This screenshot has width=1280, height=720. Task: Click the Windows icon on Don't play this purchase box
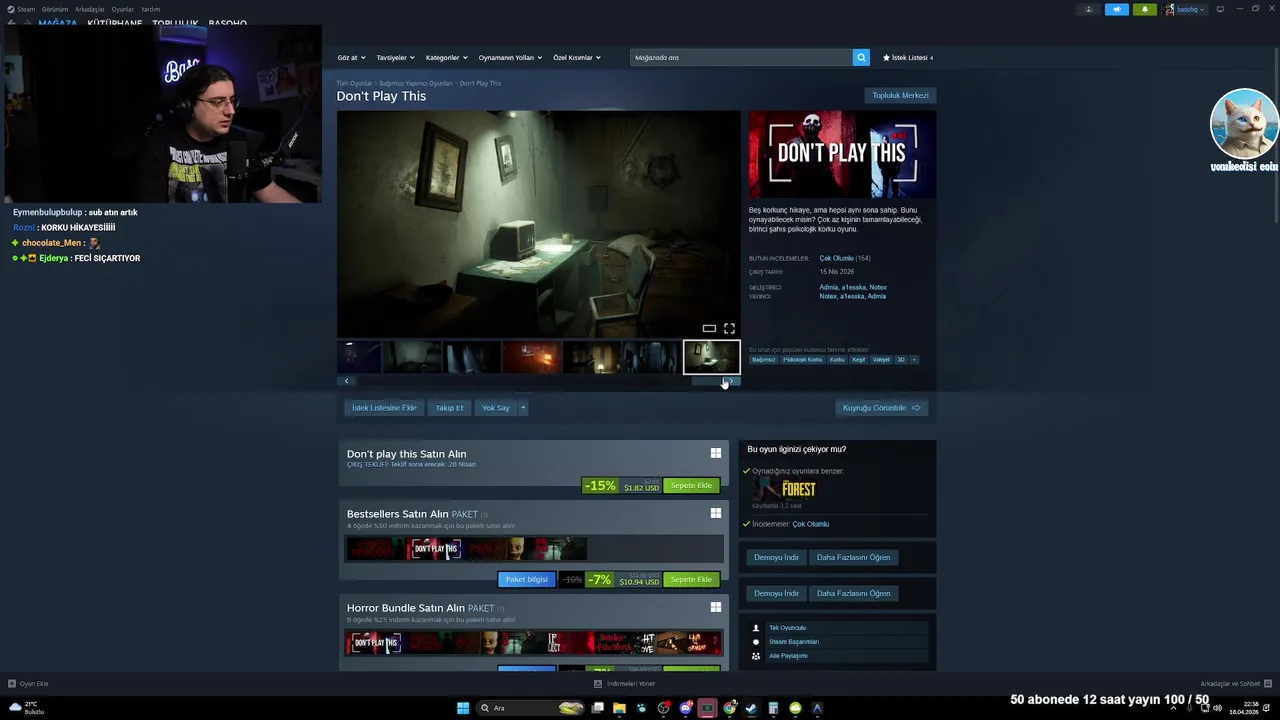(x=716, y=453)
